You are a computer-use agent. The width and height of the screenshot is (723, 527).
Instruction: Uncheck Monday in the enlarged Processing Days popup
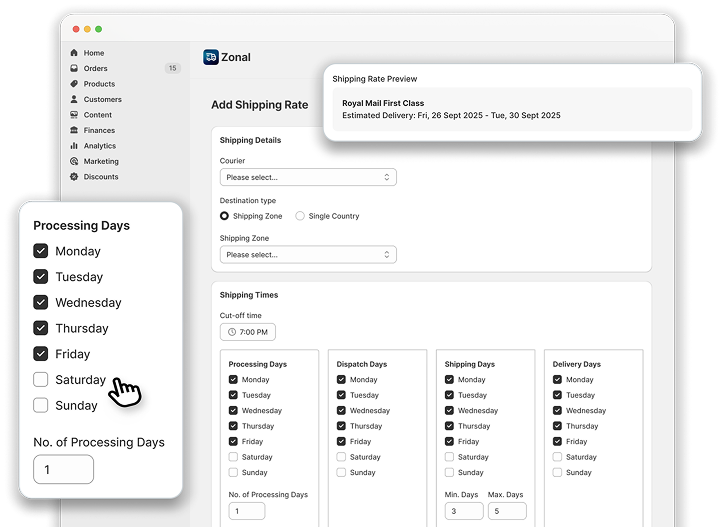pyautogui.click(x=41, y=251)
